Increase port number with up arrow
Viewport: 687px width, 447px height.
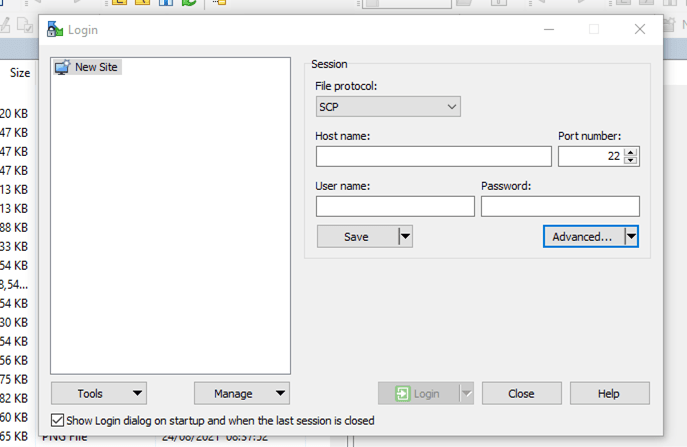[631, 152]
